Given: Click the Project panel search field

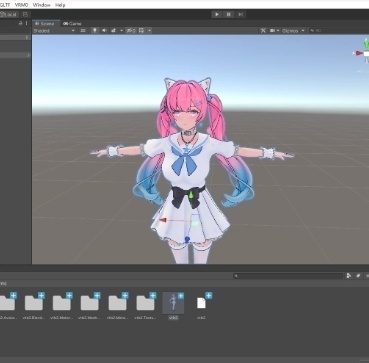Looking at the screenshot, I should tap(288, 276).
